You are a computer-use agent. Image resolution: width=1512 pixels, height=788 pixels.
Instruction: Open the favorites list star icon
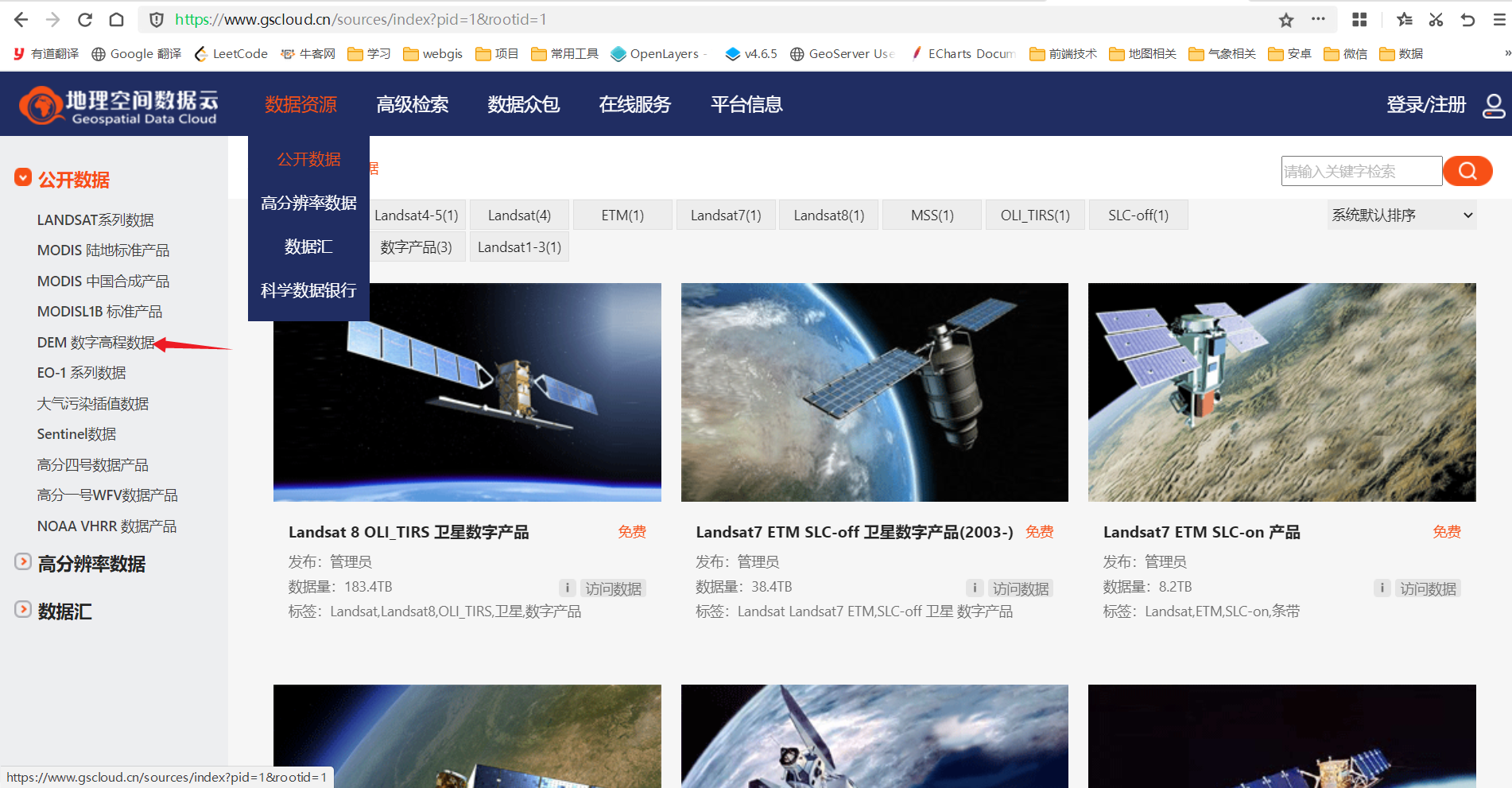[x=1405, y=19]
